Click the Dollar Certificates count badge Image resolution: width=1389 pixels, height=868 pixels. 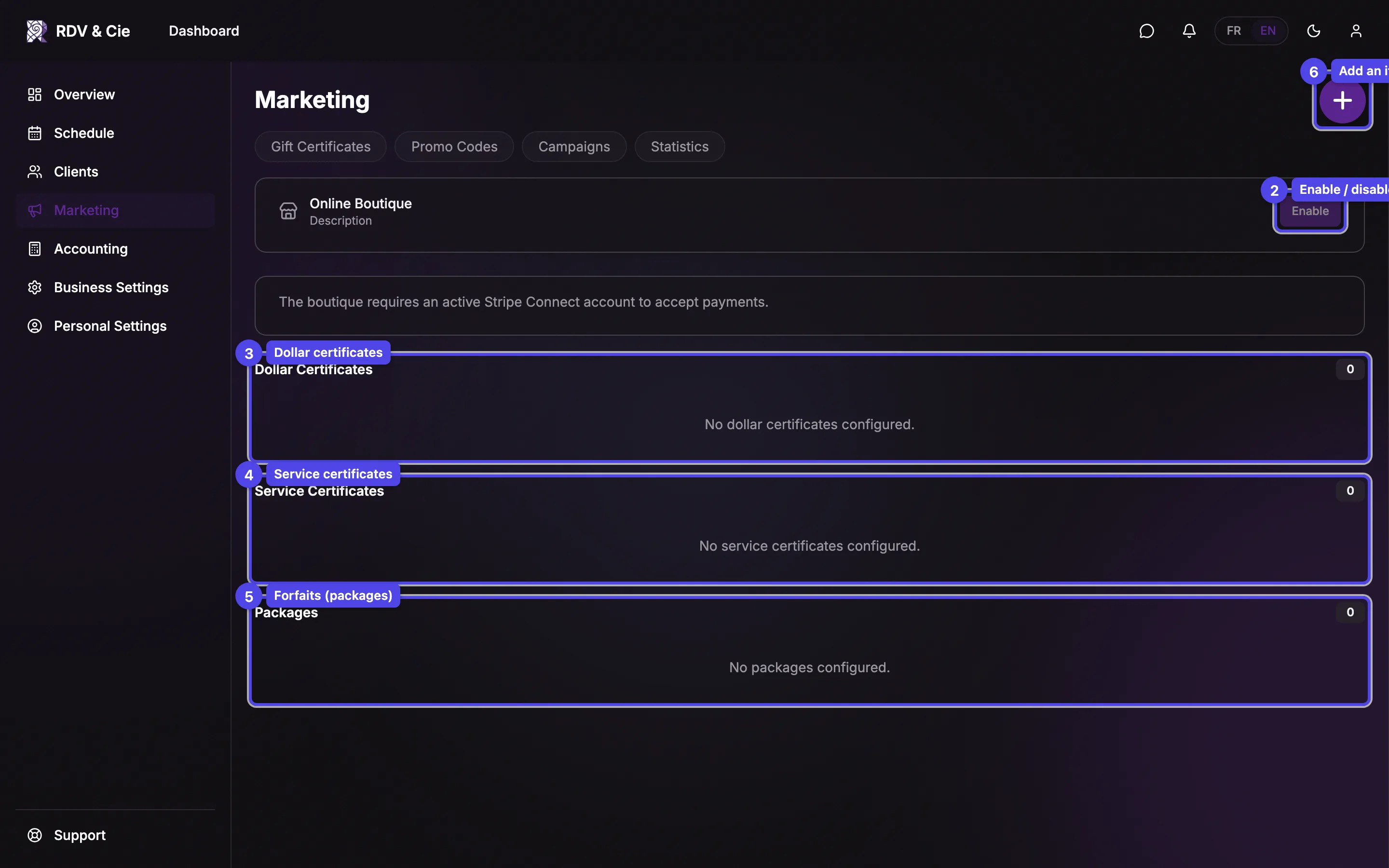[1350, 369]
